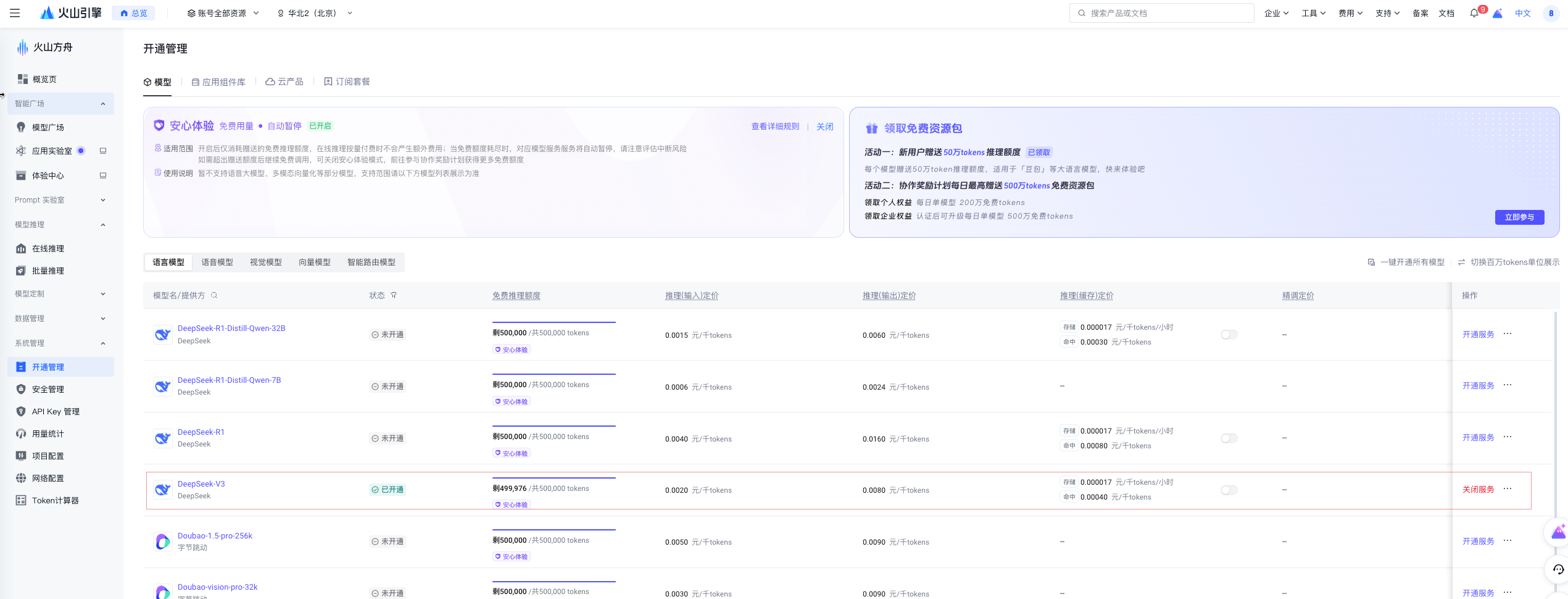Click the user avatar badge
This screenshot has width=1568, height=599.
tap(1551, 13)
